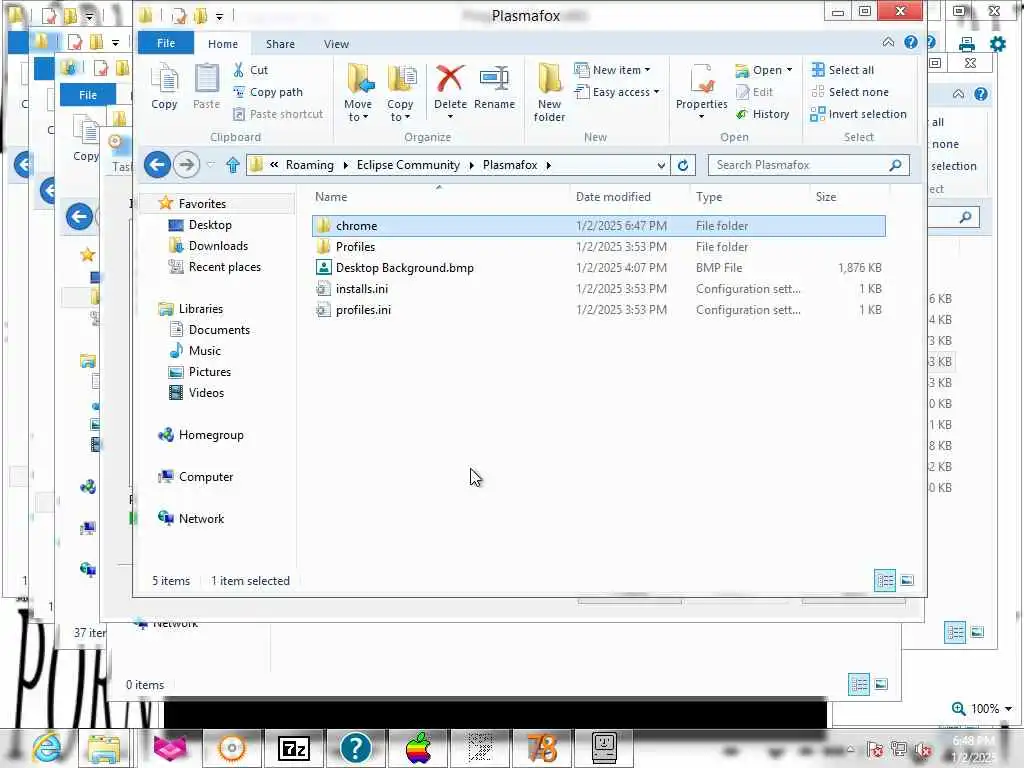Click the Copy icon in Plasmafox ribbon
This screenshot has width=1024, height=768.
coord(164,86)
